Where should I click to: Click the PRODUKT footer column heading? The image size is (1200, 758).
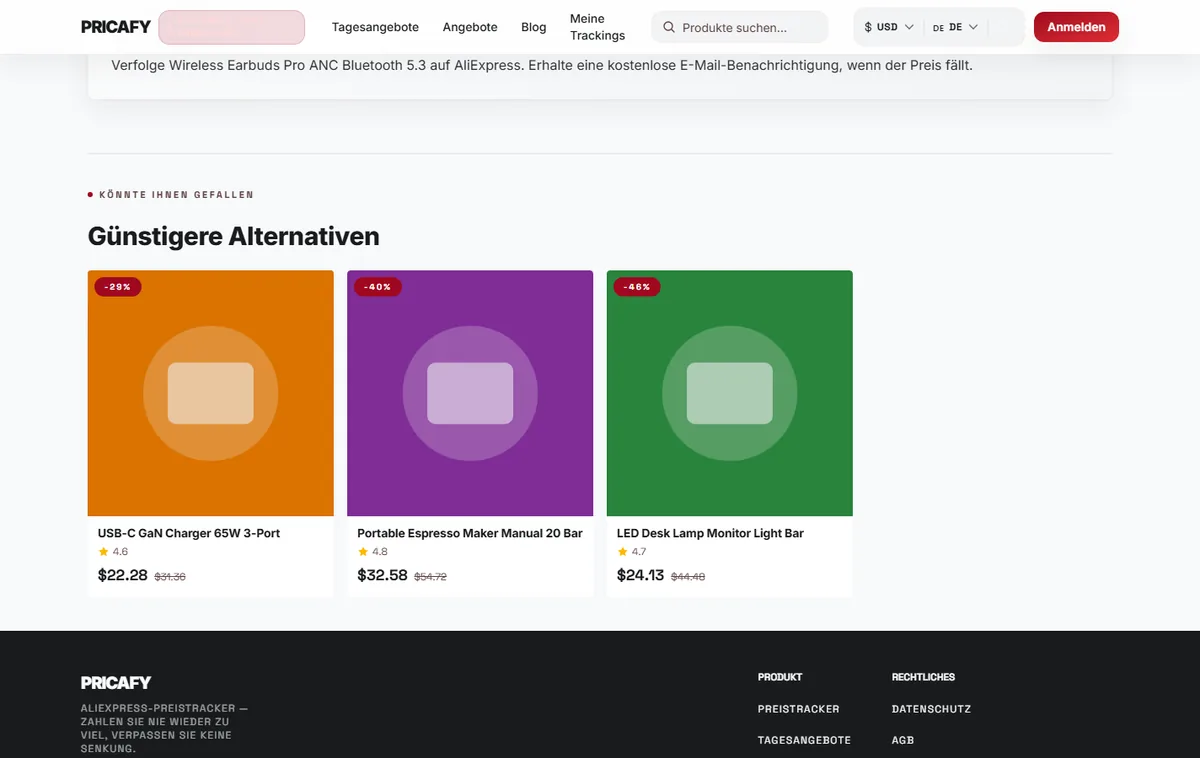coord(780,677)
